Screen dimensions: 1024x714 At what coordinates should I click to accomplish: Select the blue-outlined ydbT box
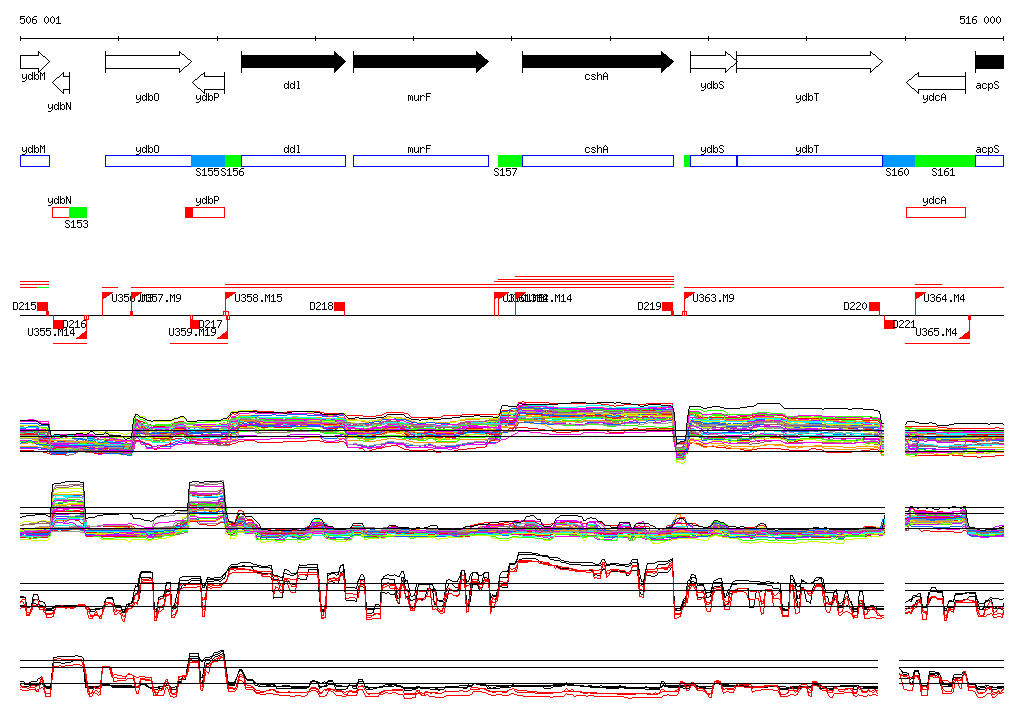[x=810, y=161]
